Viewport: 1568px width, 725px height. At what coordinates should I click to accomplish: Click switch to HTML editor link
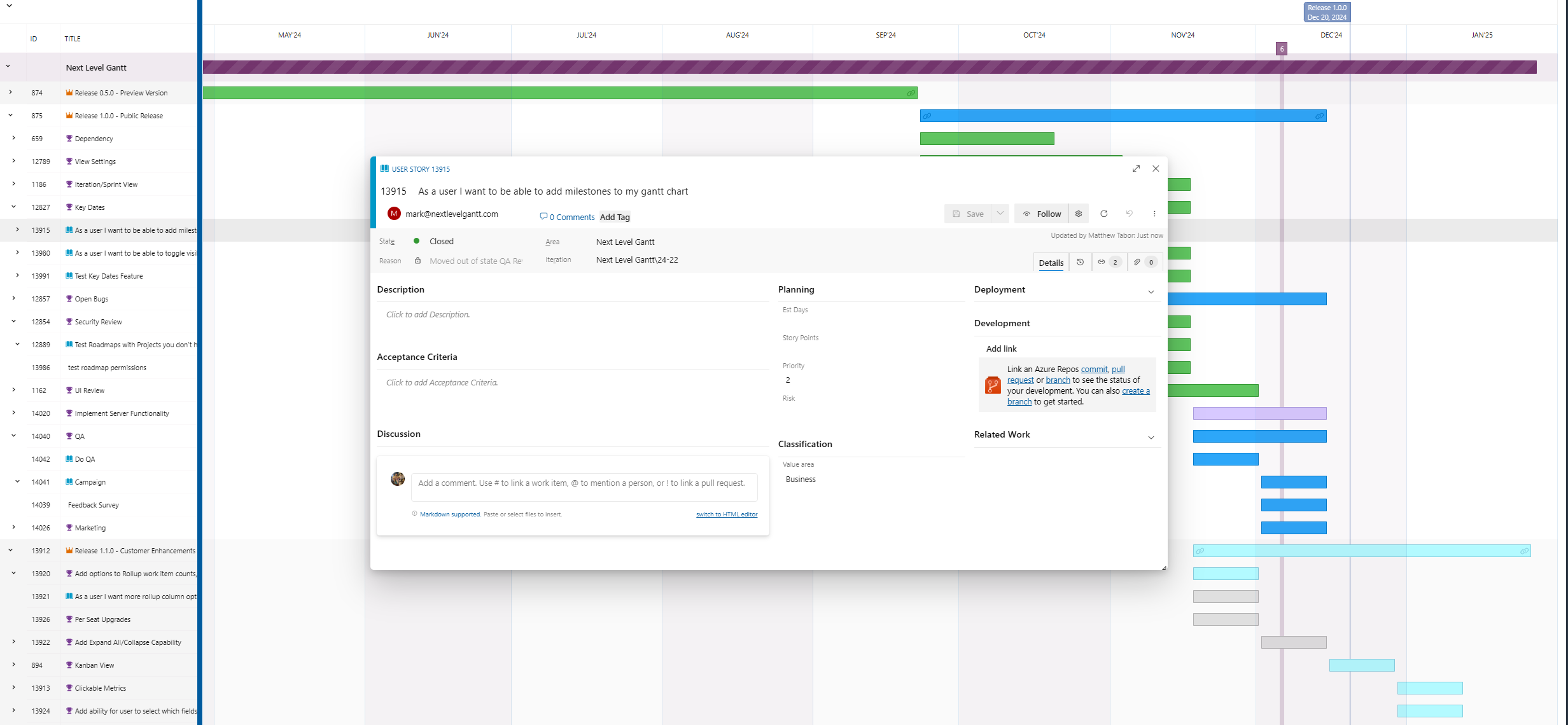pos(726,514)
